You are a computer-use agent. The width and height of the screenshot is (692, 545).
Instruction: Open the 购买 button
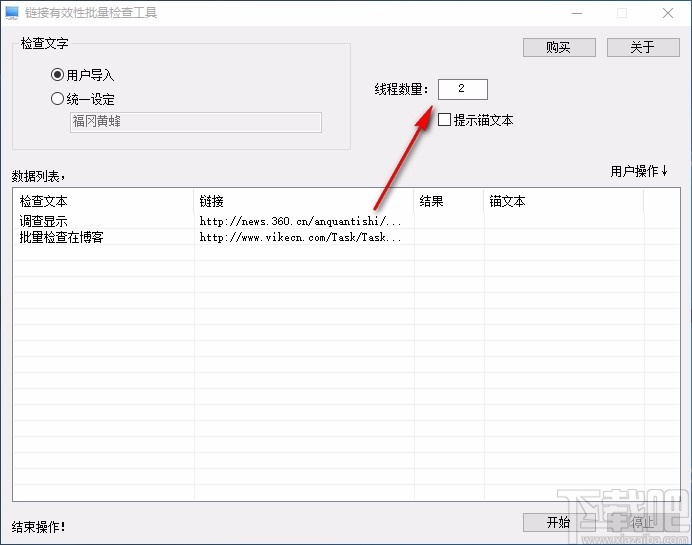coord(559,47)
